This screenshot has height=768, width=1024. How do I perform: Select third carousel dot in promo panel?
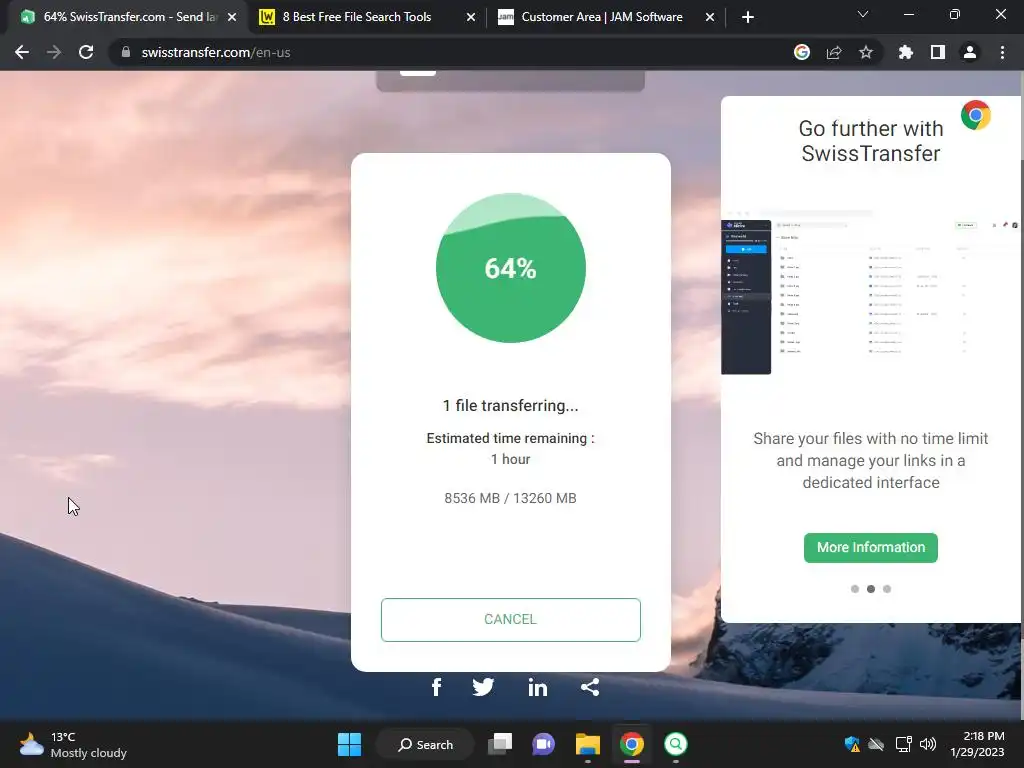coord(887,588)
